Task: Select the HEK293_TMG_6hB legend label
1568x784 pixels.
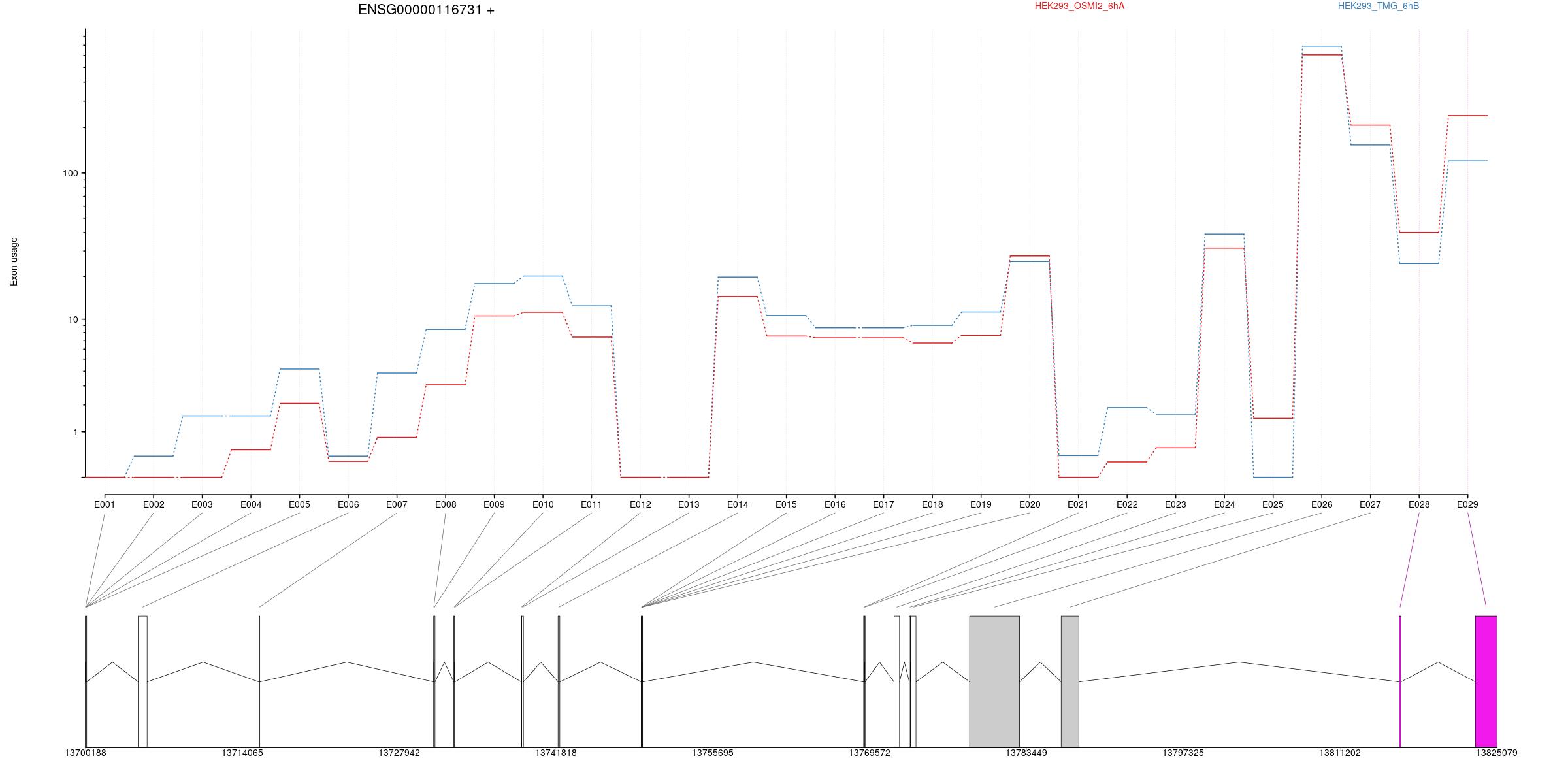Action: (x=1378, y=6)
